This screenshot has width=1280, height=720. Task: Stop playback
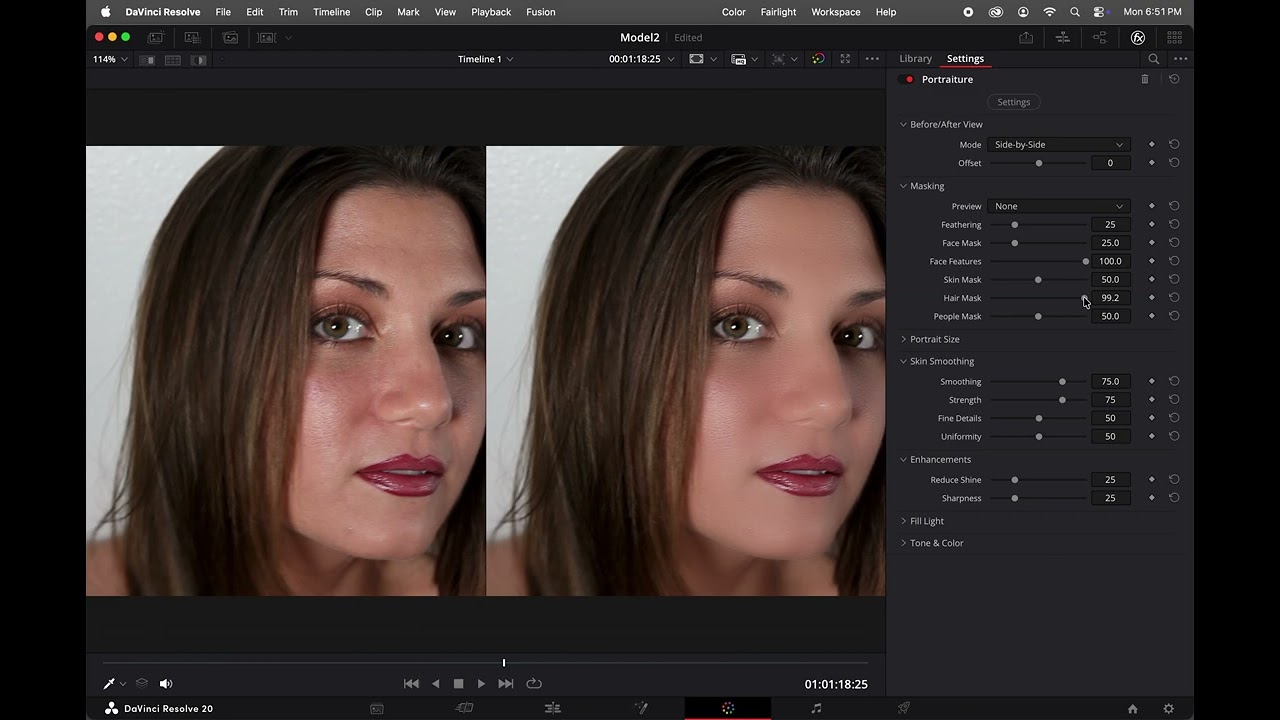pos(458,684)
